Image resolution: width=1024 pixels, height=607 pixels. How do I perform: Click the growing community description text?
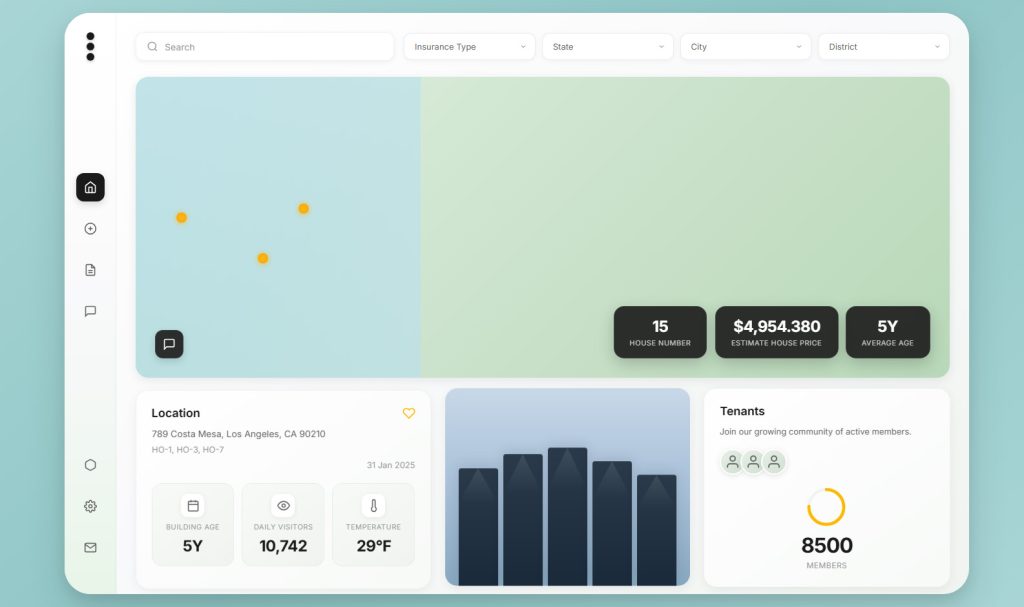click(x=815, y=432)
